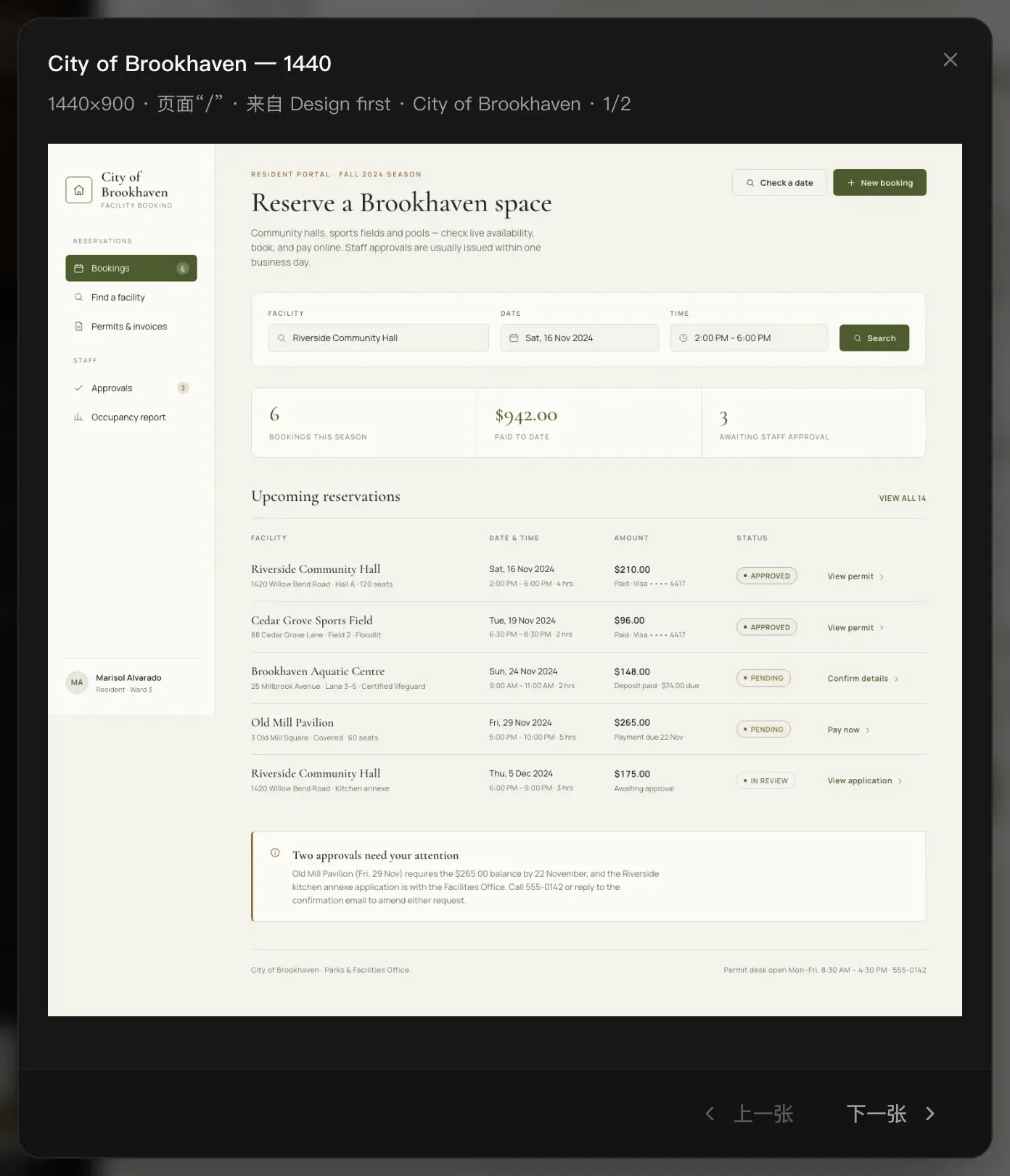Screen dimensions: 1010x1176
Task: Click the 下一张 next image label
Action: tap(876, 1114)
